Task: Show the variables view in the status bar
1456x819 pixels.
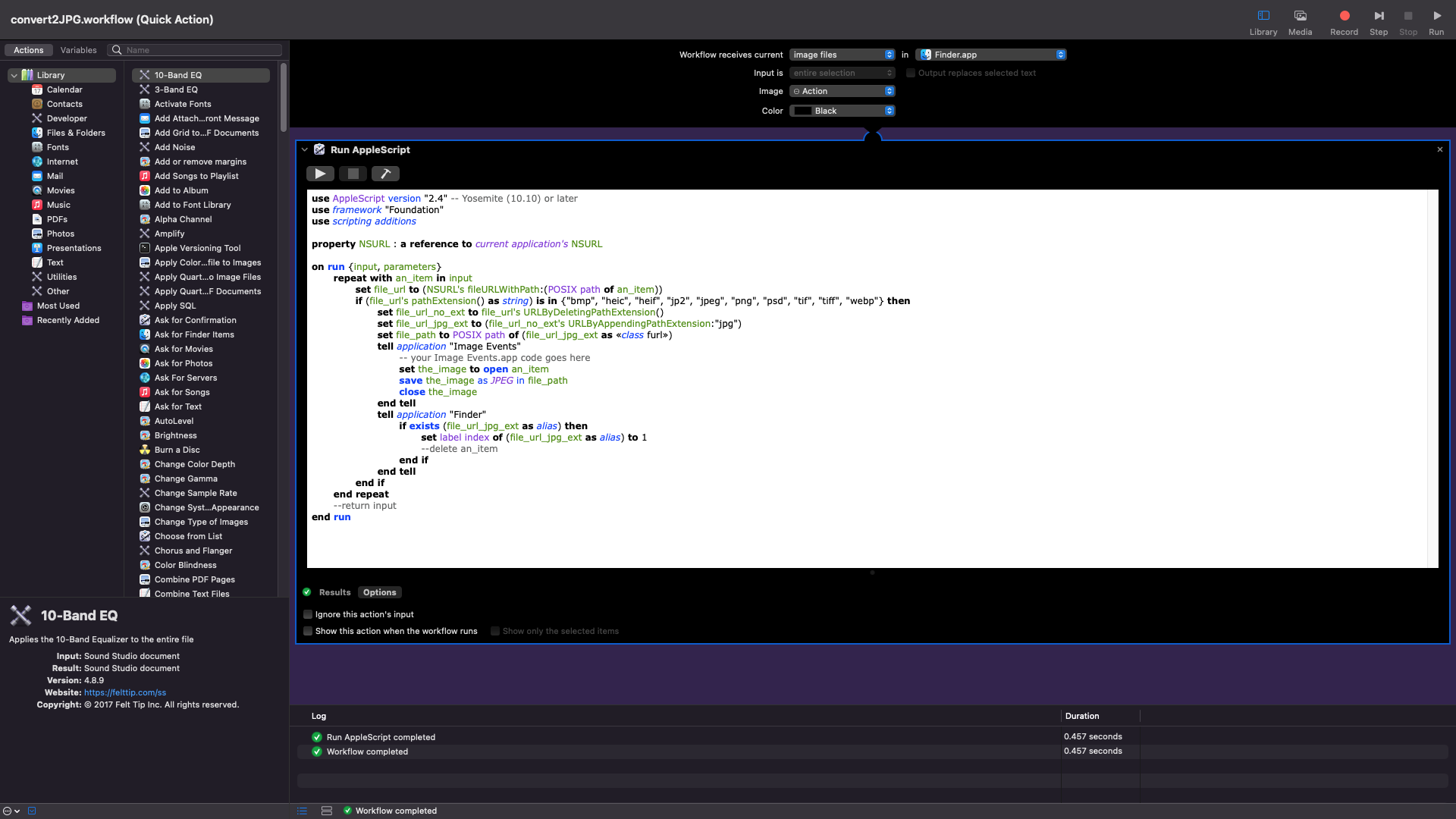Action: pyautogui.click(x=327, y=811)
